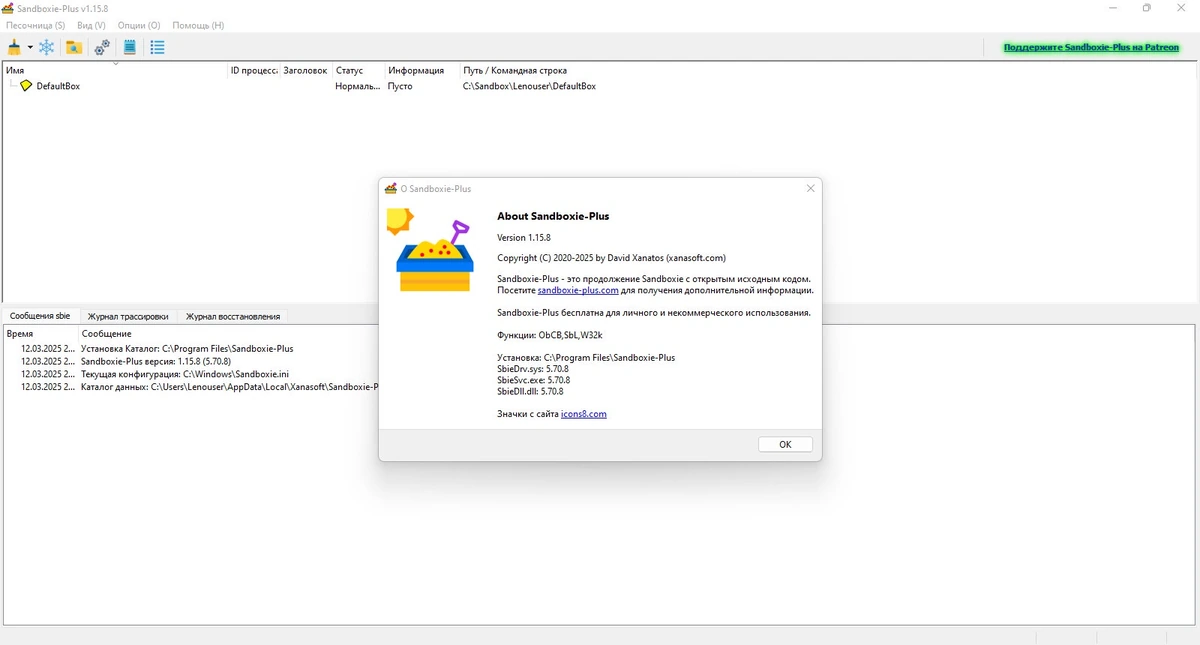Viewport: 1200px width, 645px height.
Task: Click the large sandbox logo in About dialog
Action: tap(430, 250)
